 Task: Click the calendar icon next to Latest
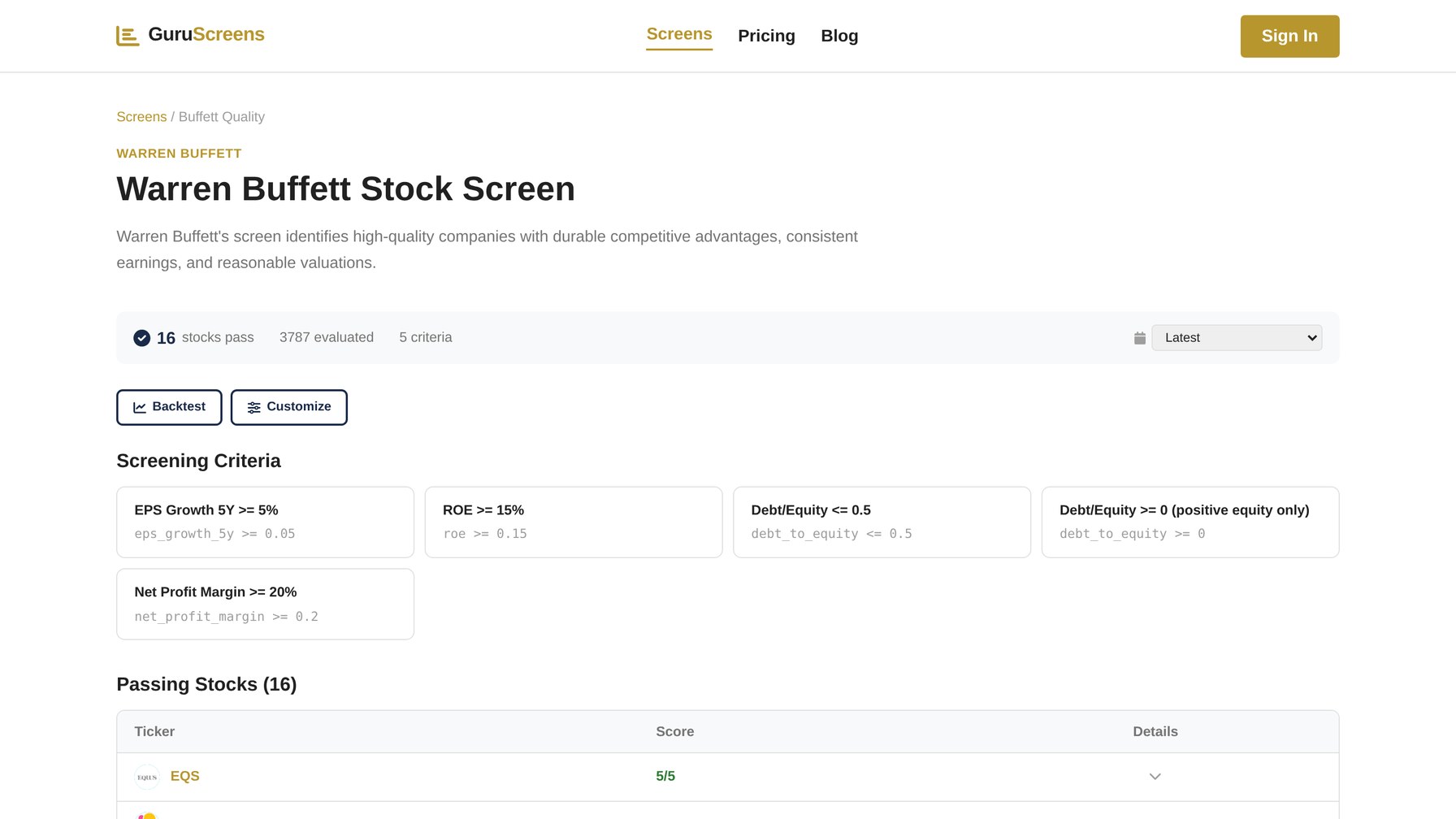click(1140, 338)
